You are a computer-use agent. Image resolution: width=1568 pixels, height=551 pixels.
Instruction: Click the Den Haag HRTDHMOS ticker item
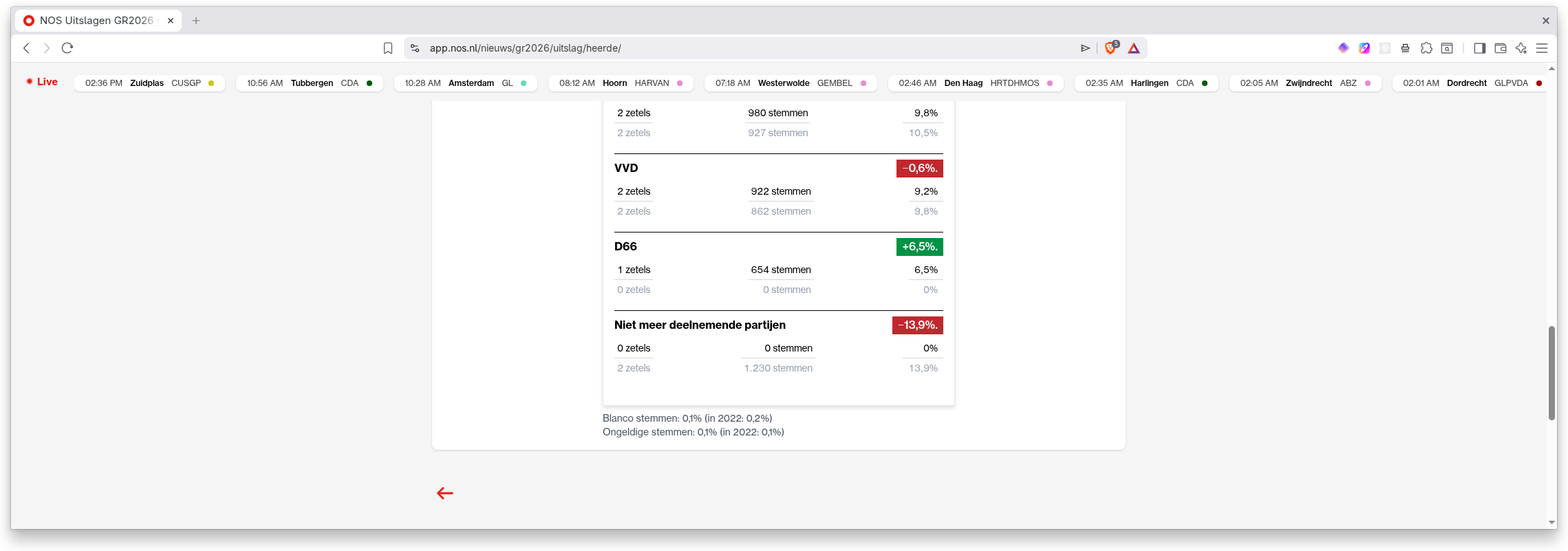tap(975, 83)
